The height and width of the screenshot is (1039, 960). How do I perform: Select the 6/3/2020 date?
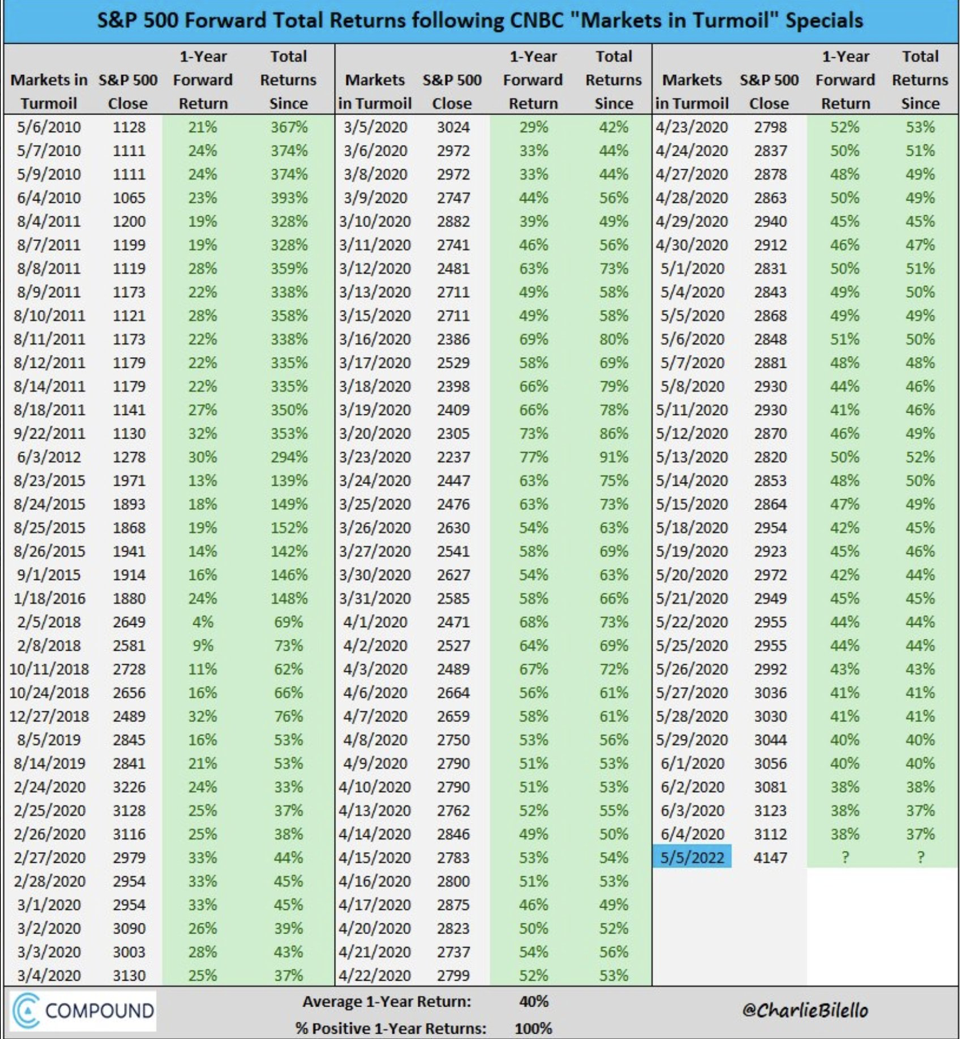(692, 810)
